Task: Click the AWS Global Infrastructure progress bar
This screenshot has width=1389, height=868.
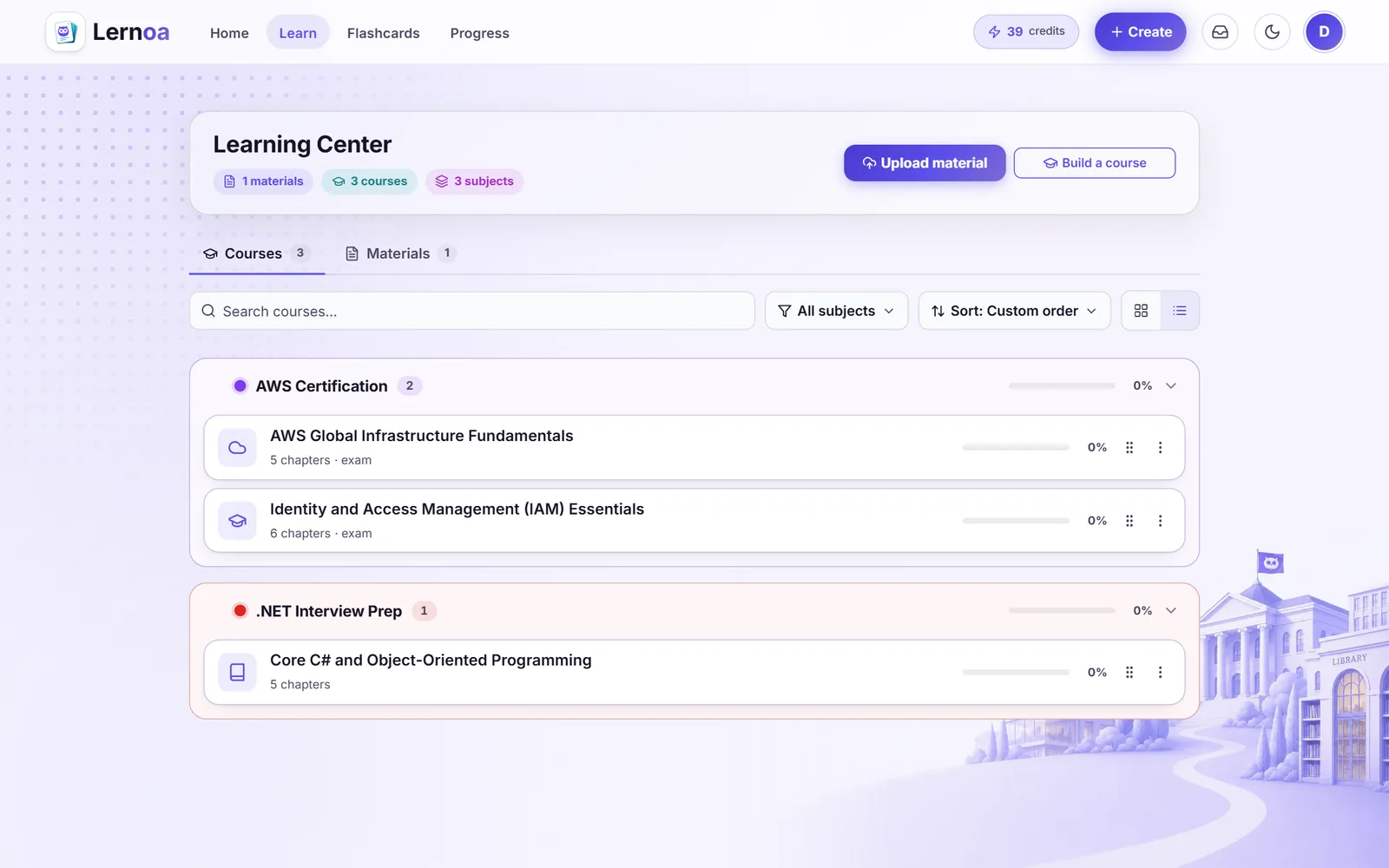Action: point(1016,448)
